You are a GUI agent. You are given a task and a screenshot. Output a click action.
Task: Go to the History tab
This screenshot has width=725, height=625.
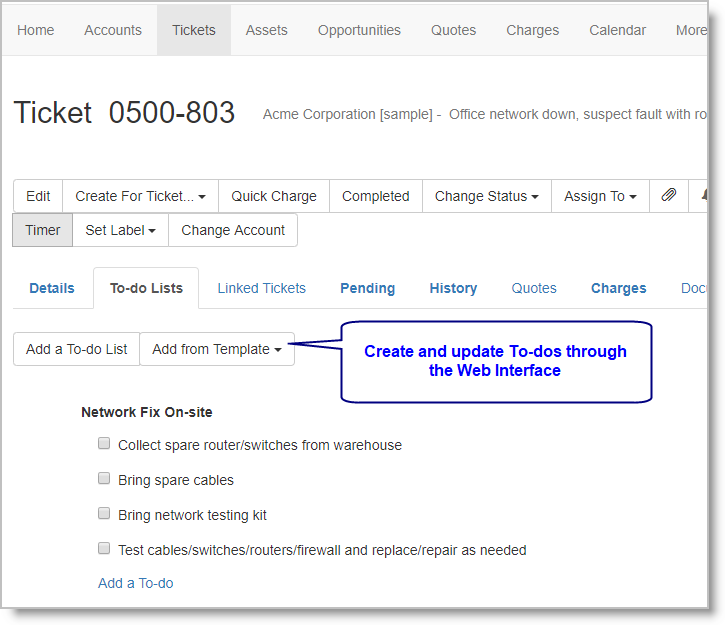(x=453, y=288)
